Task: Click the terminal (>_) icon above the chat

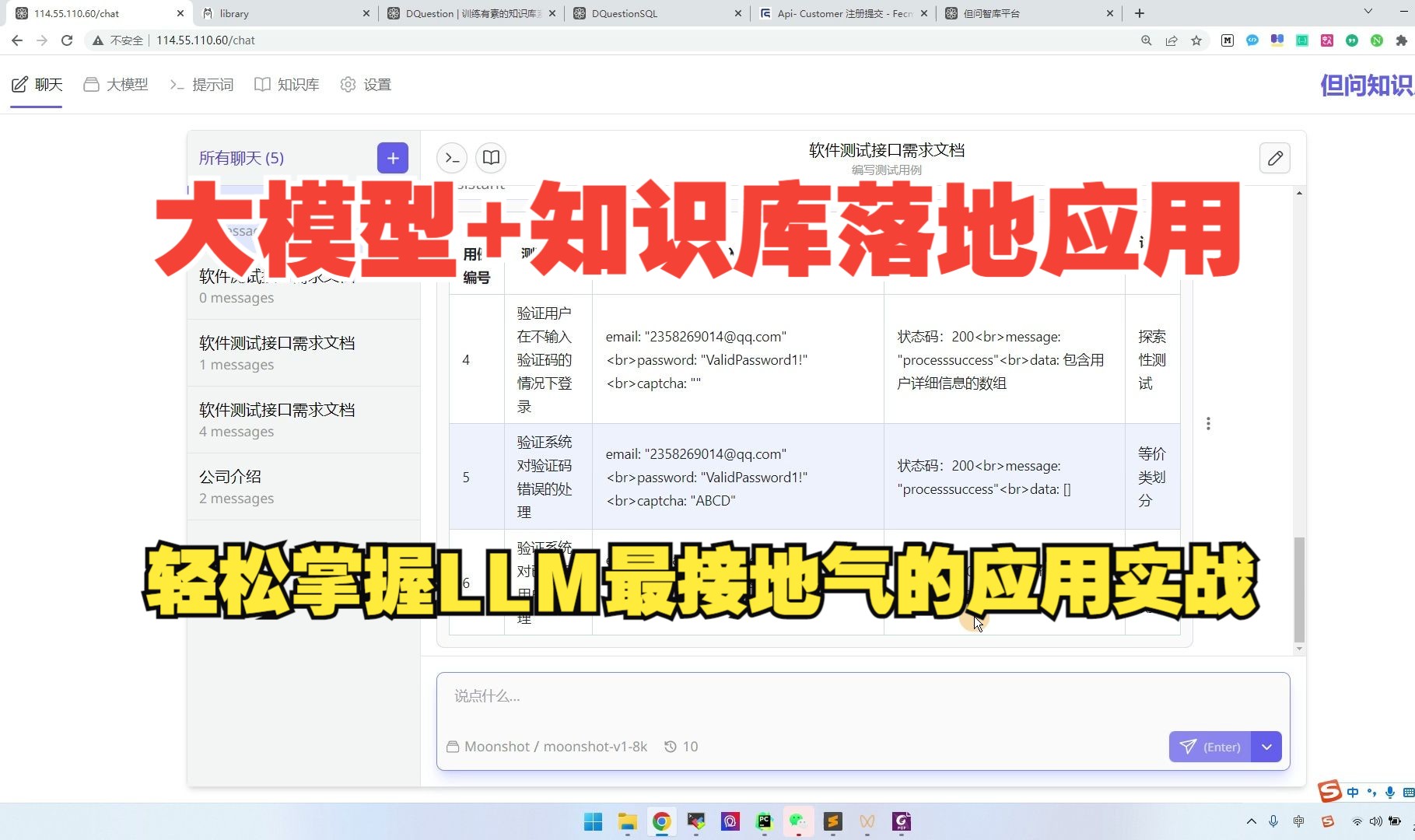Action: pyautogui.click(x=451, y=157)
